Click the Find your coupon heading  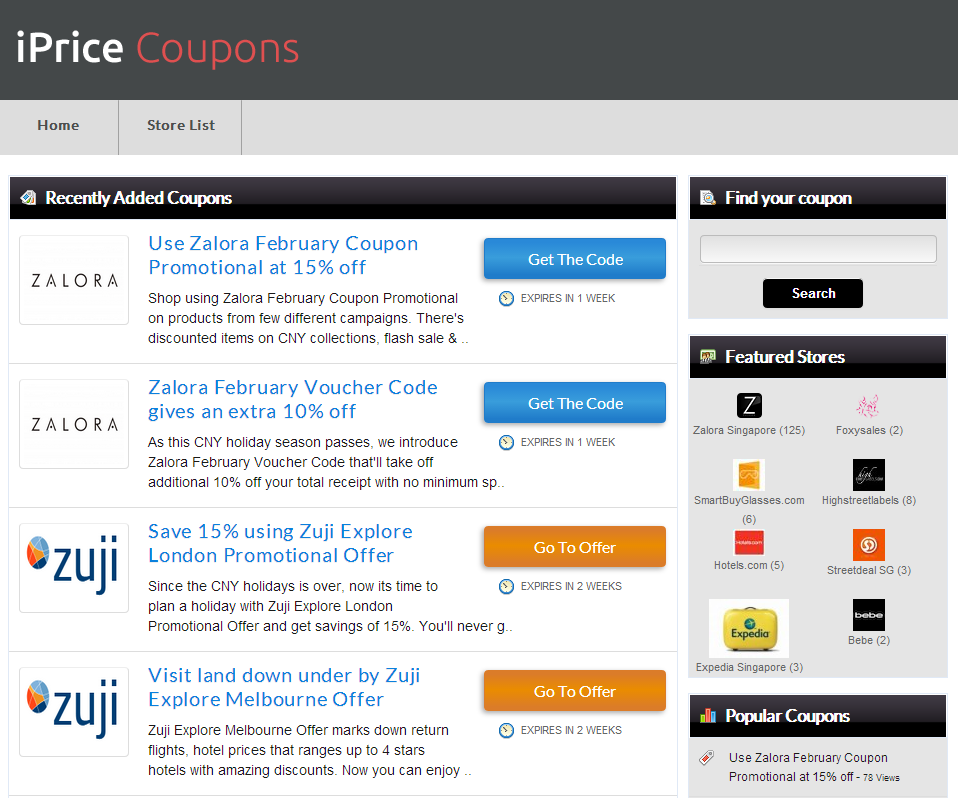click(788, 197)
